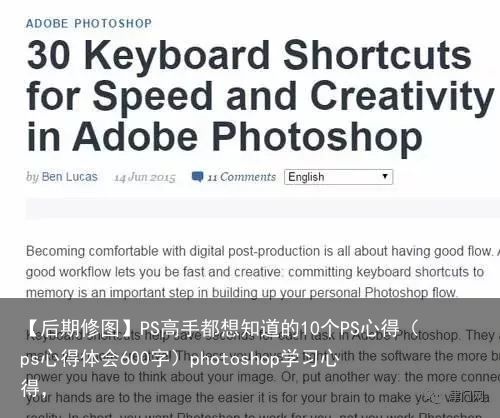The width and height of the screenshot is (500, 418).
Task: Open the 11 Comments link
Action: click(x=242, y=177)
